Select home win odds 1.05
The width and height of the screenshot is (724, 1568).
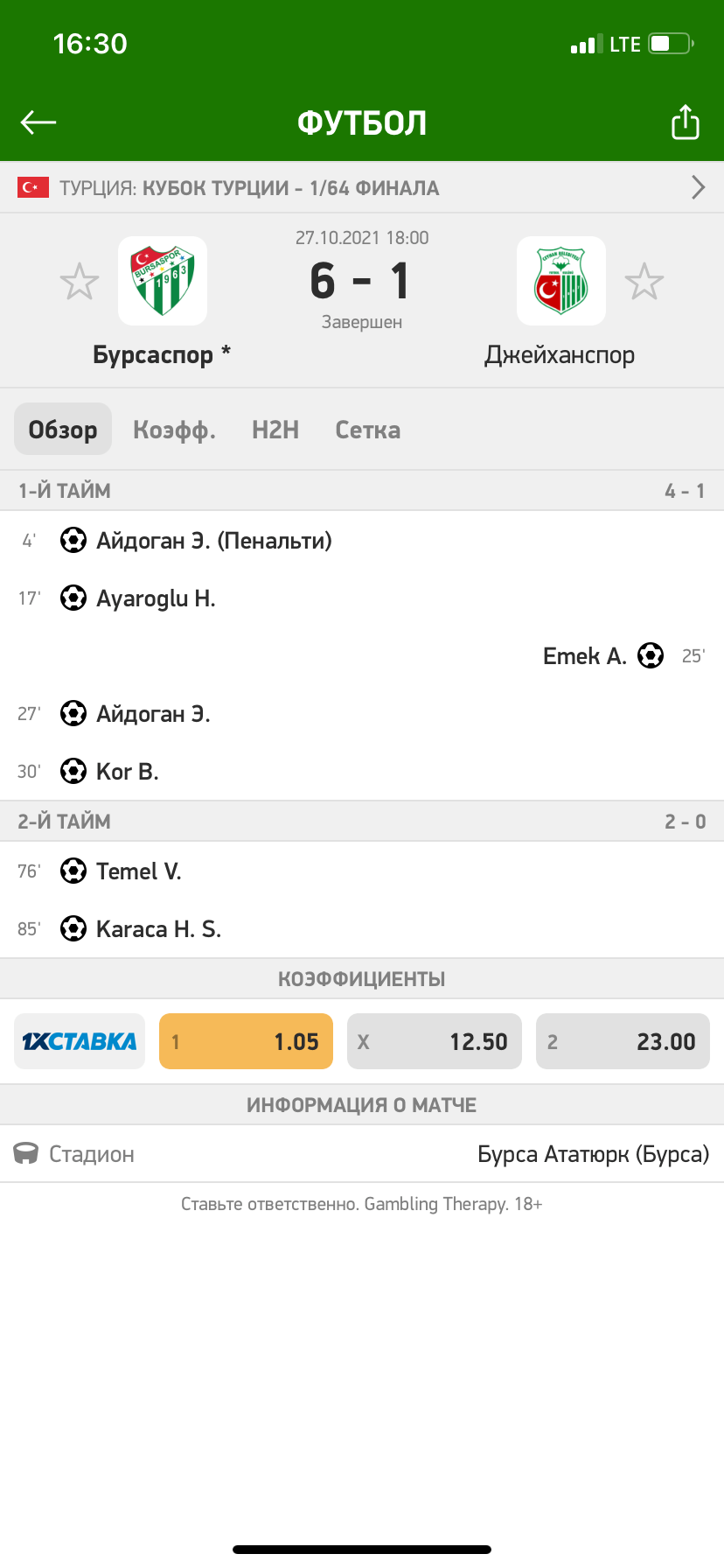click(246, 1041)
